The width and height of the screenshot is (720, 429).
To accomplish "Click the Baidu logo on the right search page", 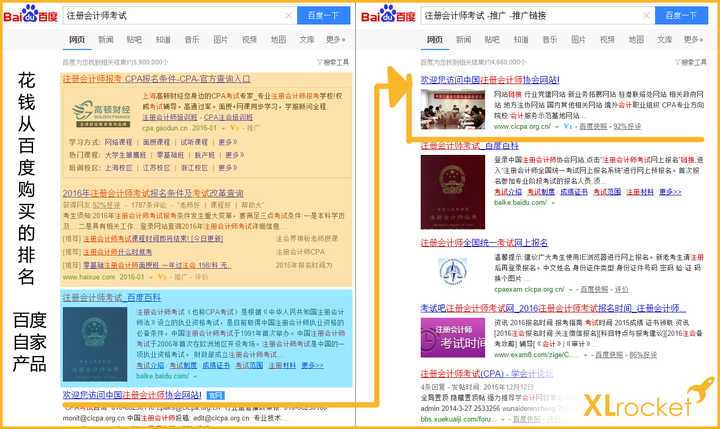I will [388, 14].
